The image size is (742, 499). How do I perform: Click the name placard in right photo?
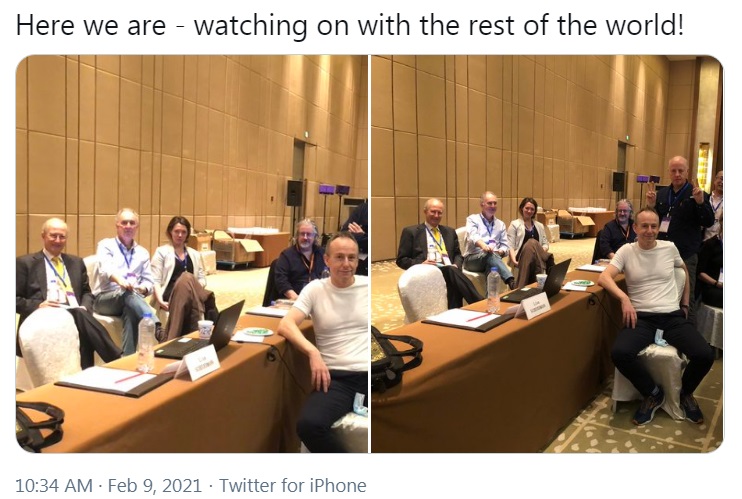(532, 305)
